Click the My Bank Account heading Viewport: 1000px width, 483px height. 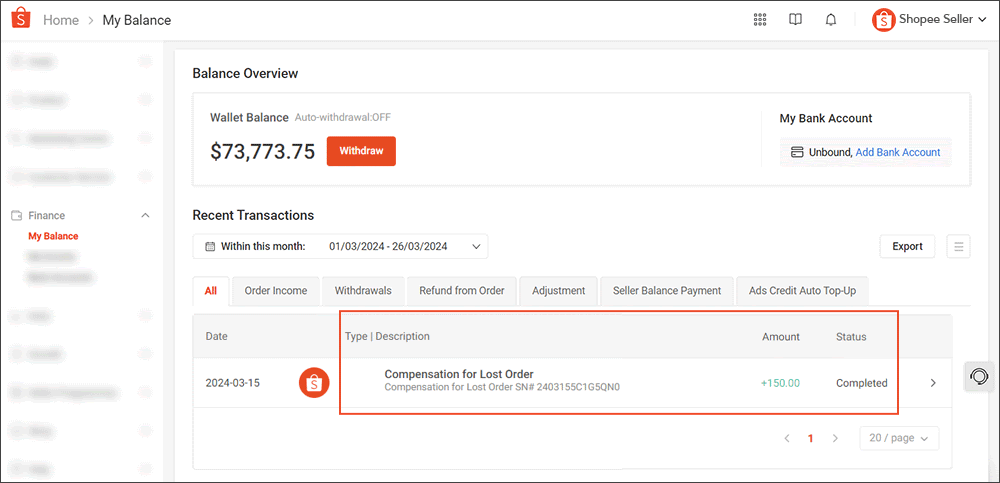pos(826,118)
